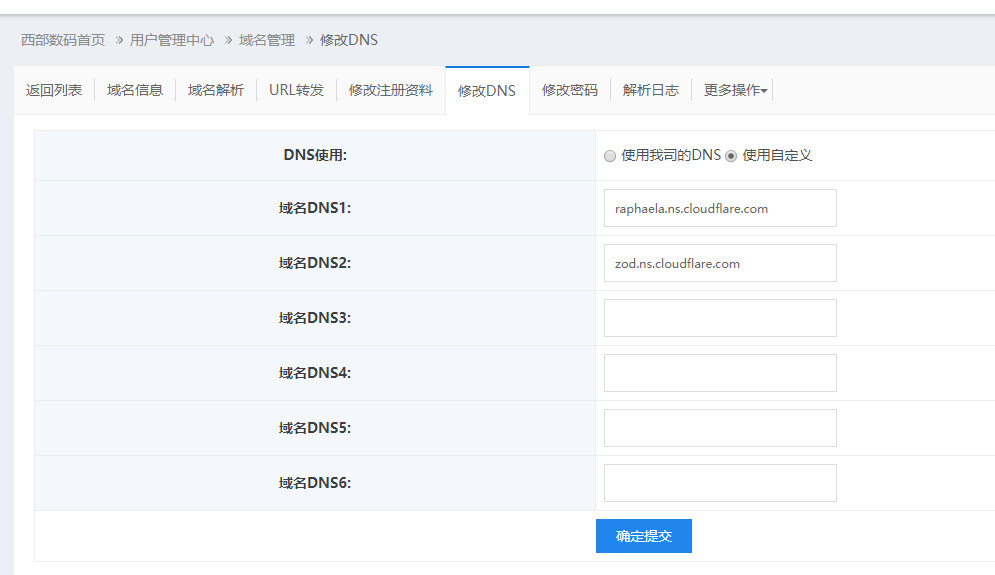The width and height of the screenshot is (995, 575).
Task: Open the 更多操作 dropdown menu
Action: tap(735, 90)
